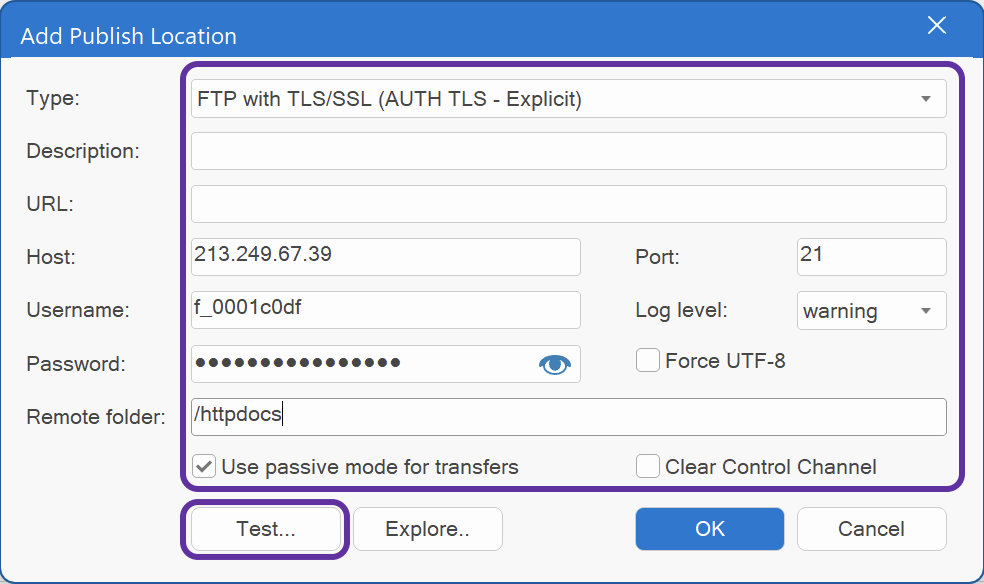The width and height of the screenshot is (984, 584).
Task: Click the Add Publish Location title bar
Action: click(450, 36)
